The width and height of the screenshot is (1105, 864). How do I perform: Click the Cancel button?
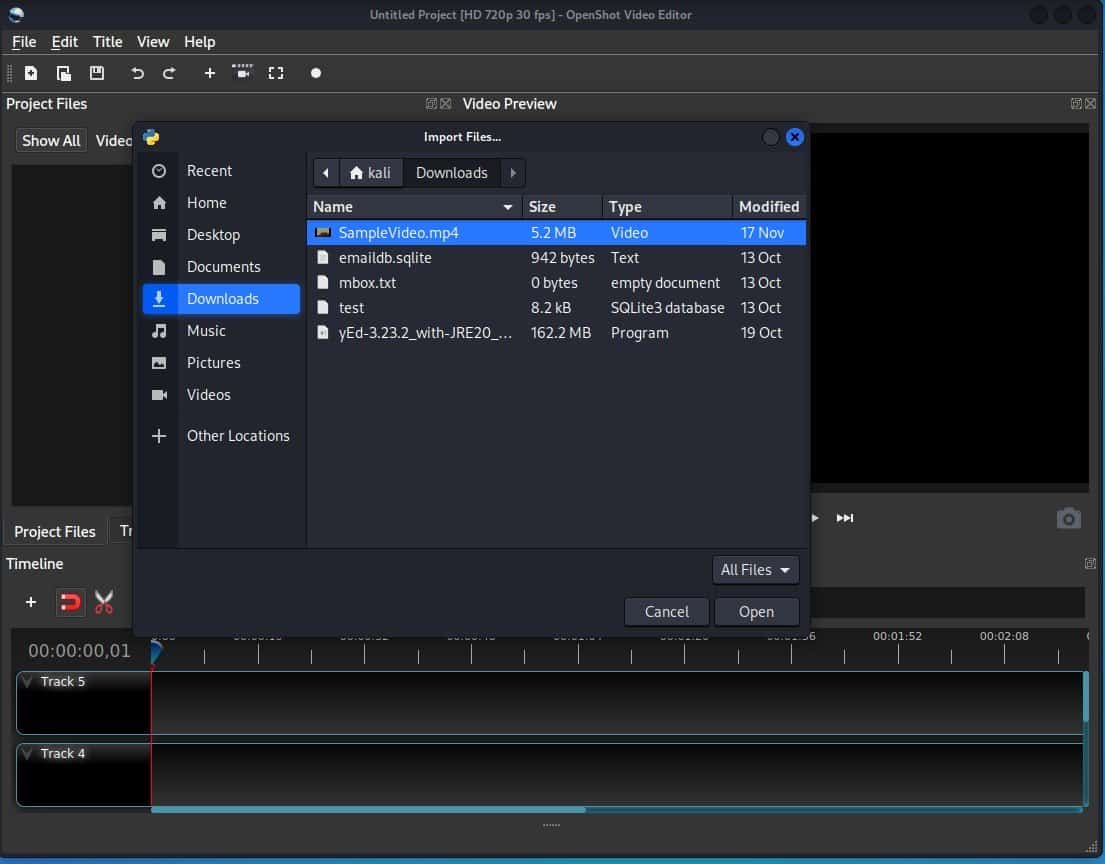[x=666, y=612]
